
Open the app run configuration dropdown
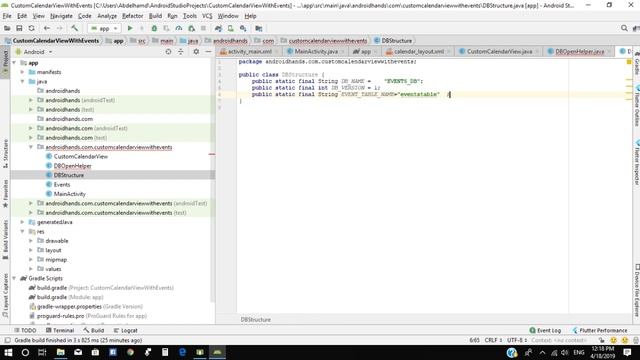pos(104,29)
